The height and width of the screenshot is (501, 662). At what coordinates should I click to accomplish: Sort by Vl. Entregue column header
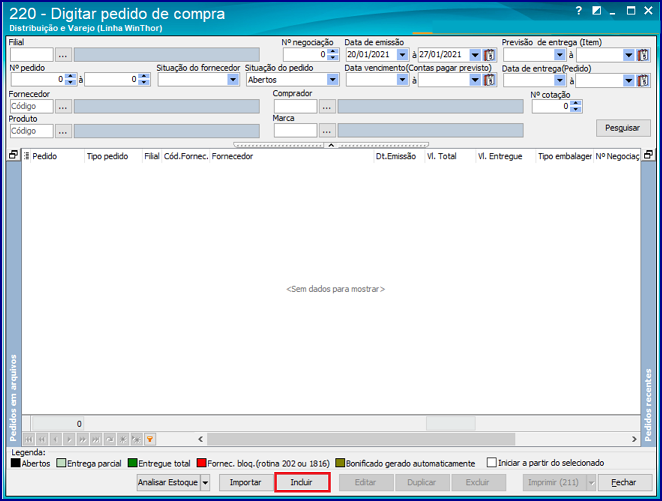(505, 156)
